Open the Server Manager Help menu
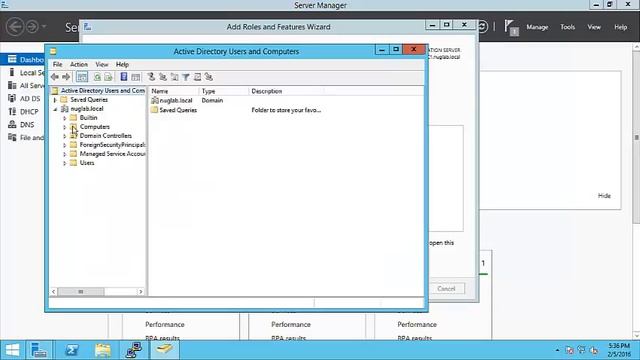The width and height of the screenshot is (640, 360). [x=620, y=27]
